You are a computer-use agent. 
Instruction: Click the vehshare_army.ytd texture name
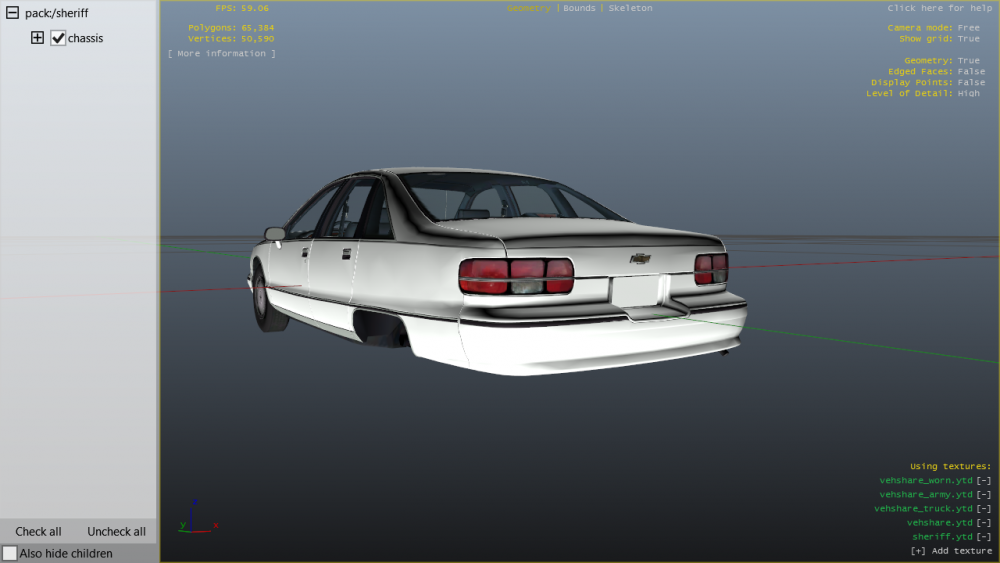tap(926, 495)
